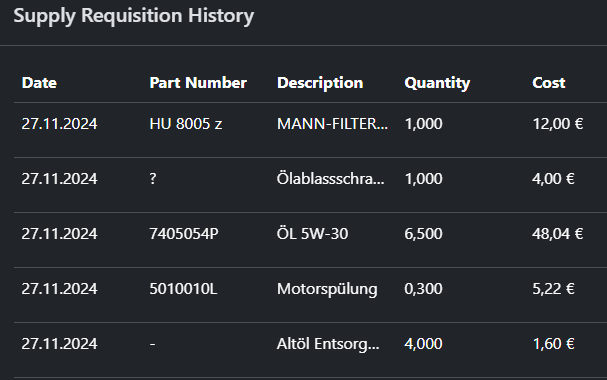Viewport: 607px width, 380px height.
Task: Click the 1,60 € cost cell
Action: [x=553, y=344]
